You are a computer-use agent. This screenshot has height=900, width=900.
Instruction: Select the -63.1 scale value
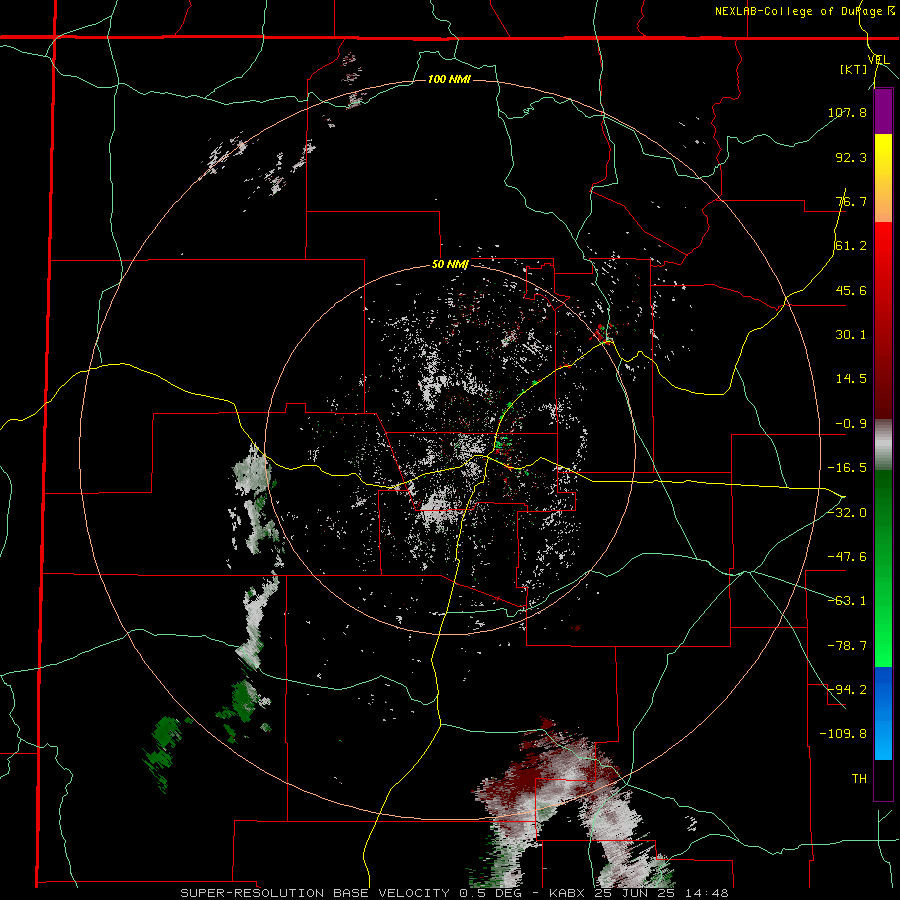click(x=847, y=601)
